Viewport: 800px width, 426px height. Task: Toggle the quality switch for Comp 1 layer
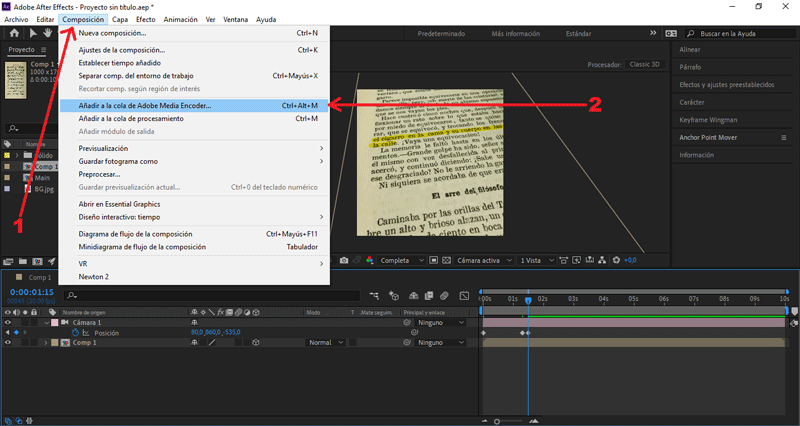pyautogui.click(x=212, y=342)
